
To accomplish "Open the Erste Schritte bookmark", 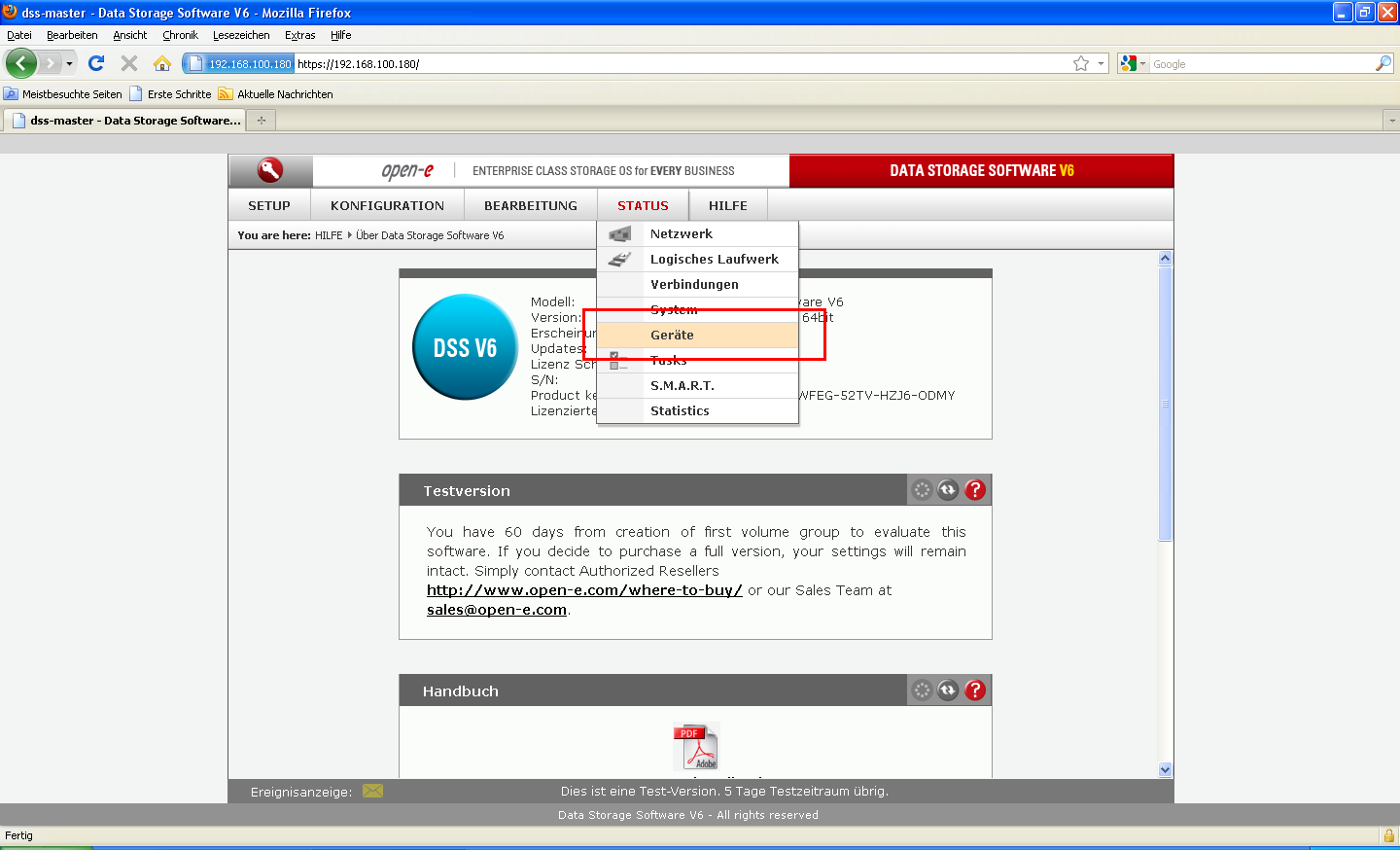I will (x=170, y=94).
